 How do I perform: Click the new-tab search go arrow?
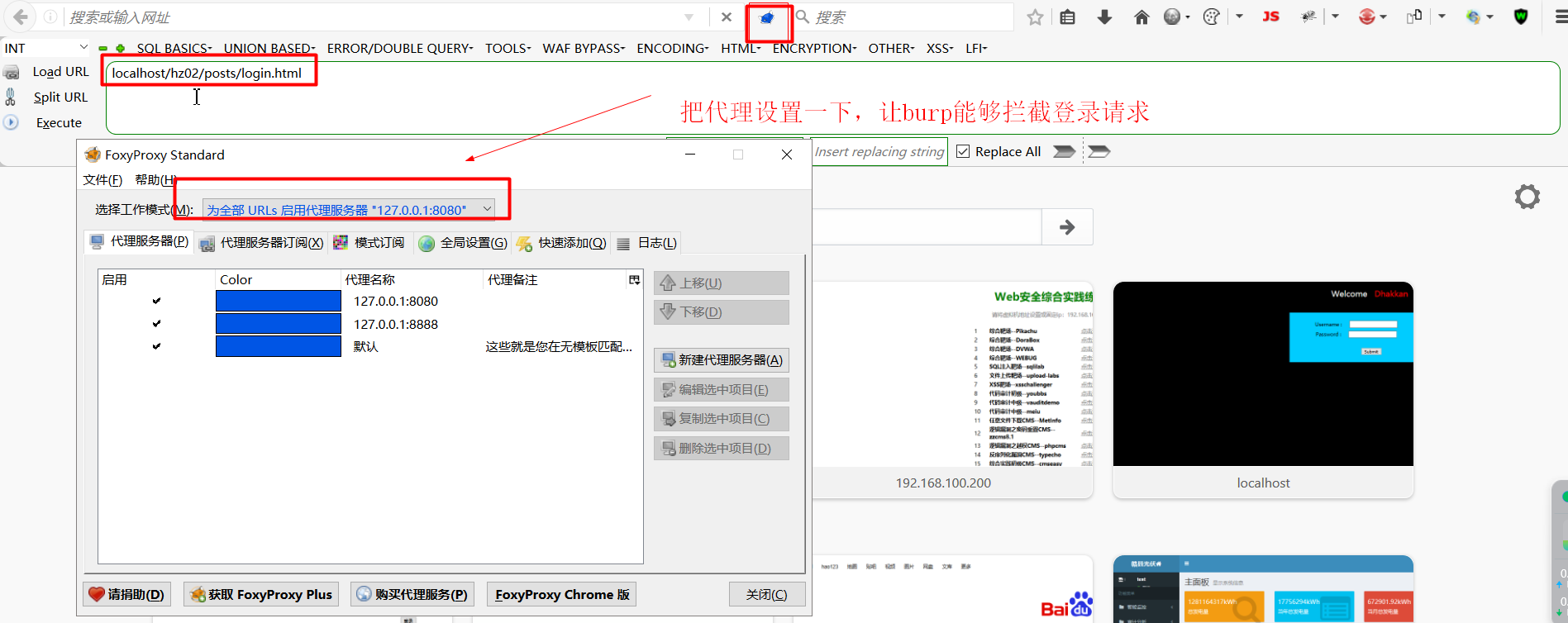click(x=1067, y=227)
